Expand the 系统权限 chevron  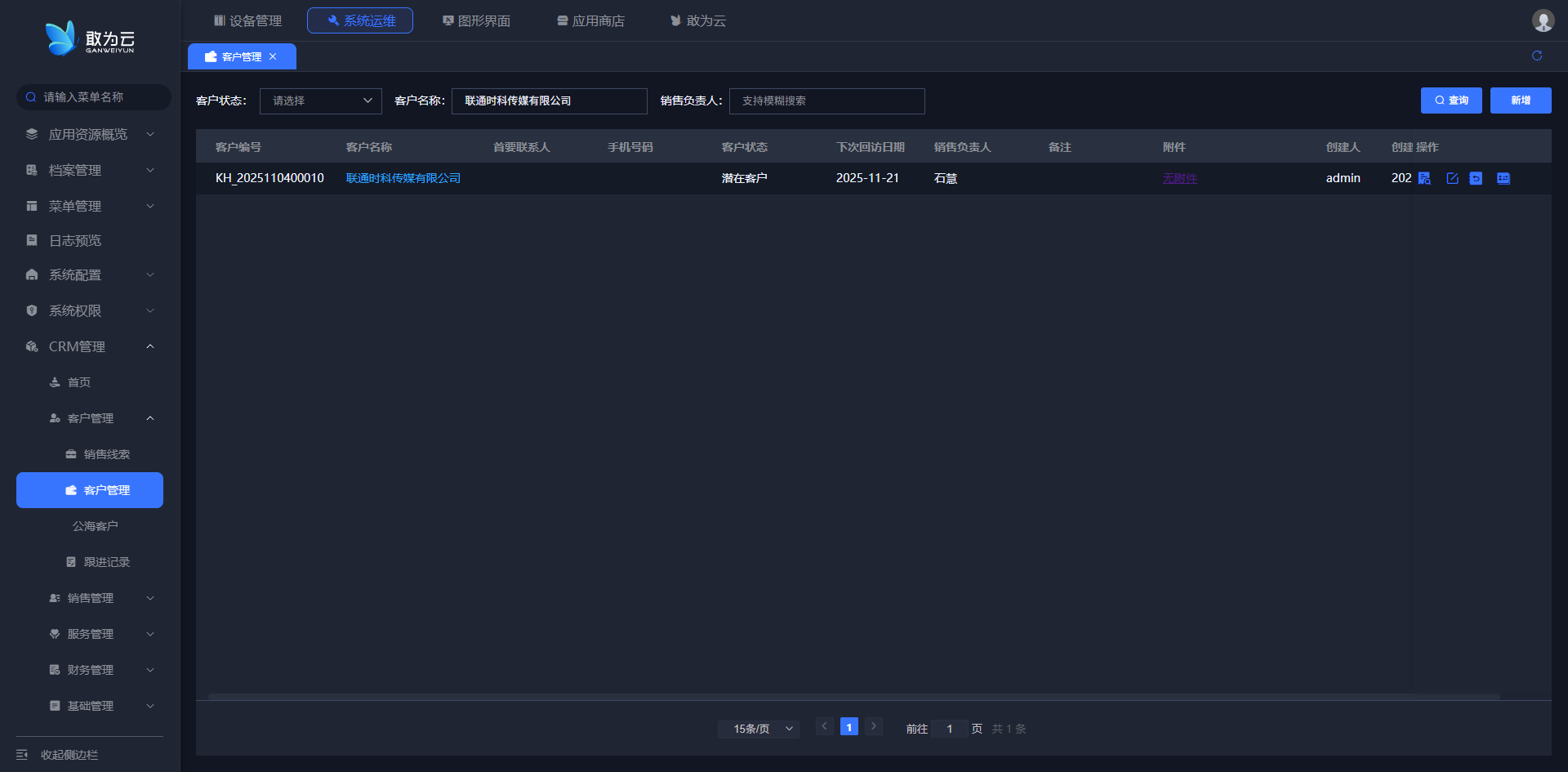pos(150,310)
